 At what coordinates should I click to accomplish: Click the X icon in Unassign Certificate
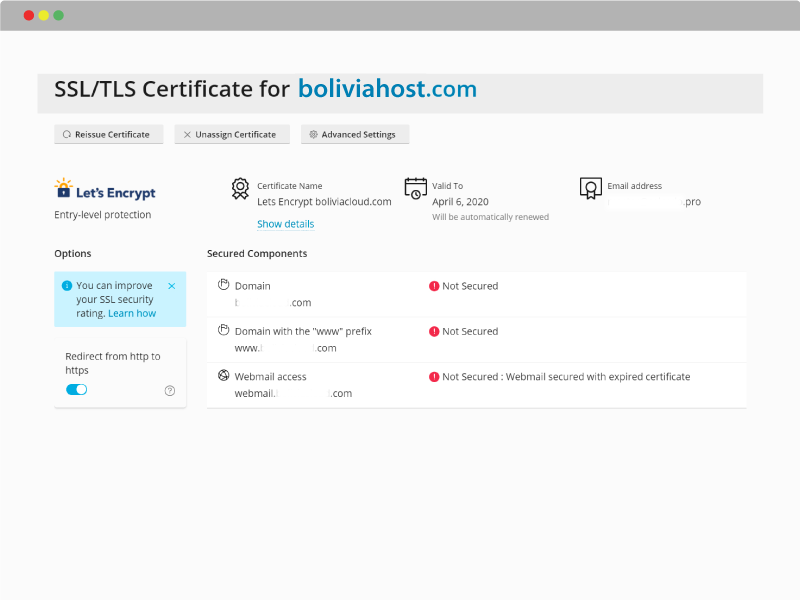[187, 135]
